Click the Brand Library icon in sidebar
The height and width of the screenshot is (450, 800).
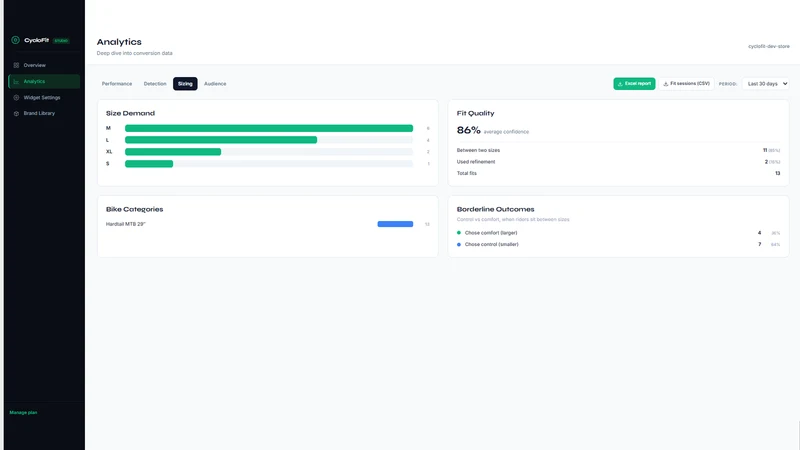[x=16, y=113]
